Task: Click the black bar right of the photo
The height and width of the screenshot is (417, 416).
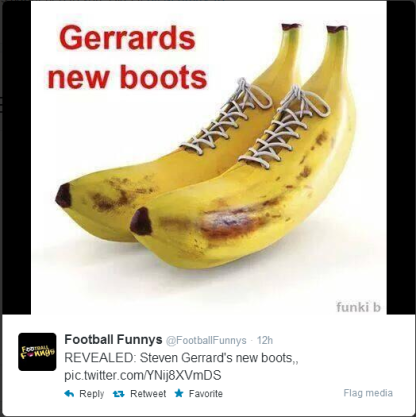Action: (400, 157)
